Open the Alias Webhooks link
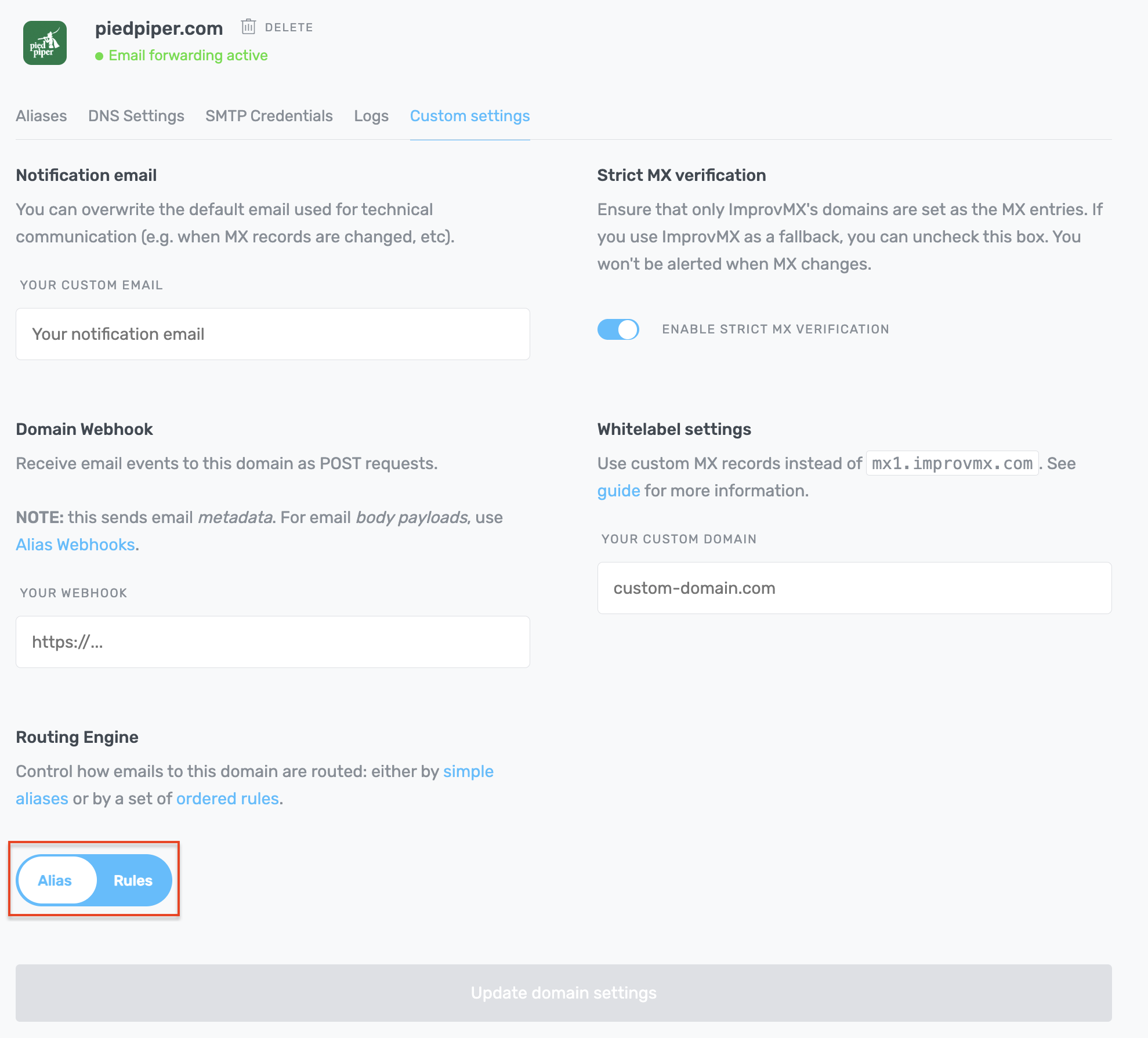 click(x=75, y=545)
